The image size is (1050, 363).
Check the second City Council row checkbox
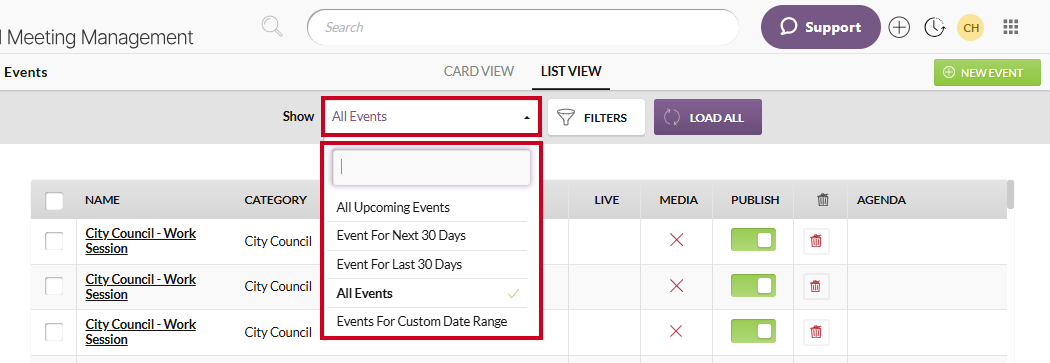[54, 286]
